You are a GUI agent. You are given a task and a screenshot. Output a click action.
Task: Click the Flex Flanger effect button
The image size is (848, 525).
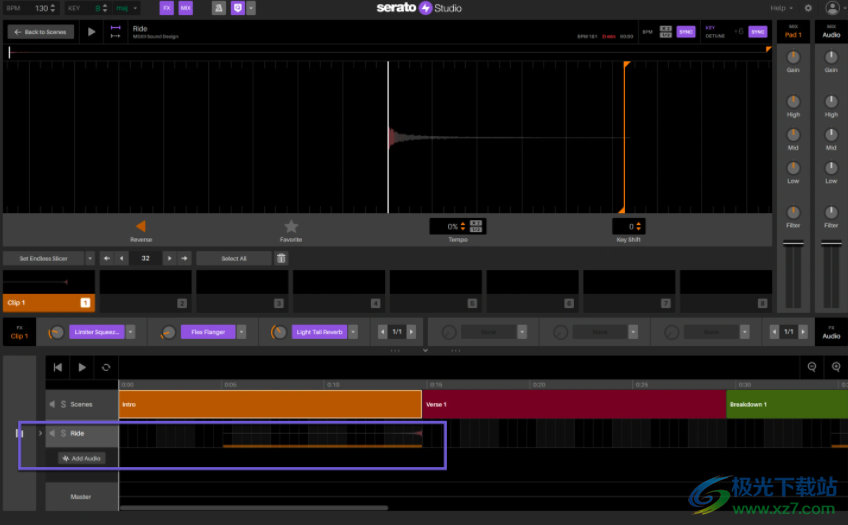[208, 332]
